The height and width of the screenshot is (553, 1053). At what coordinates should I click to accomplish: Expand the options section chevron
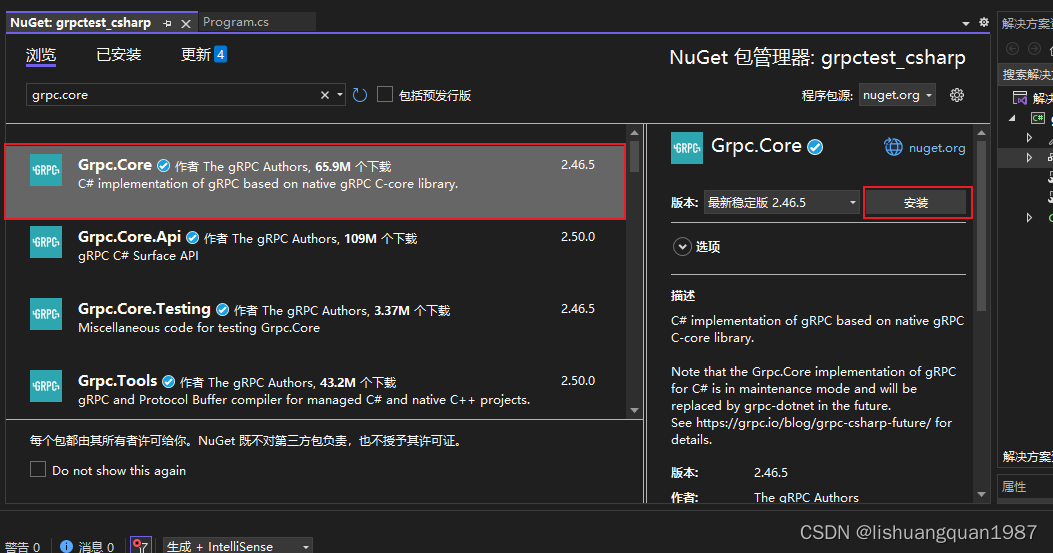point(682,246)
